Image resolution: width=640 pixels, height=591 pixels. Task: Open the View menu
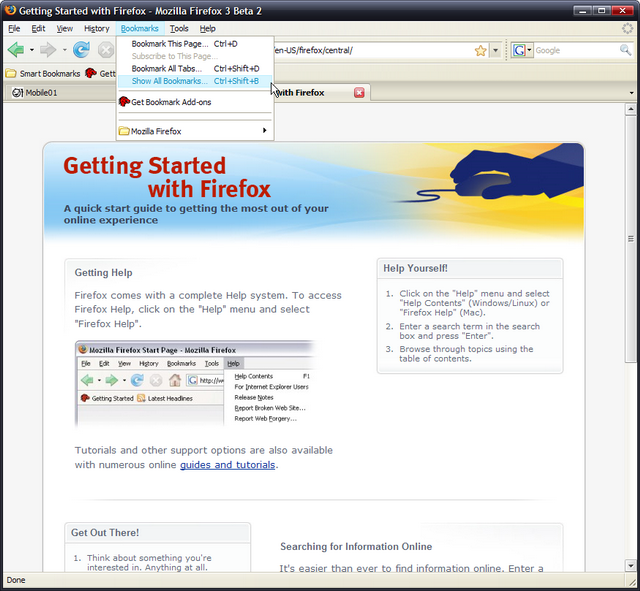point(64,29)
